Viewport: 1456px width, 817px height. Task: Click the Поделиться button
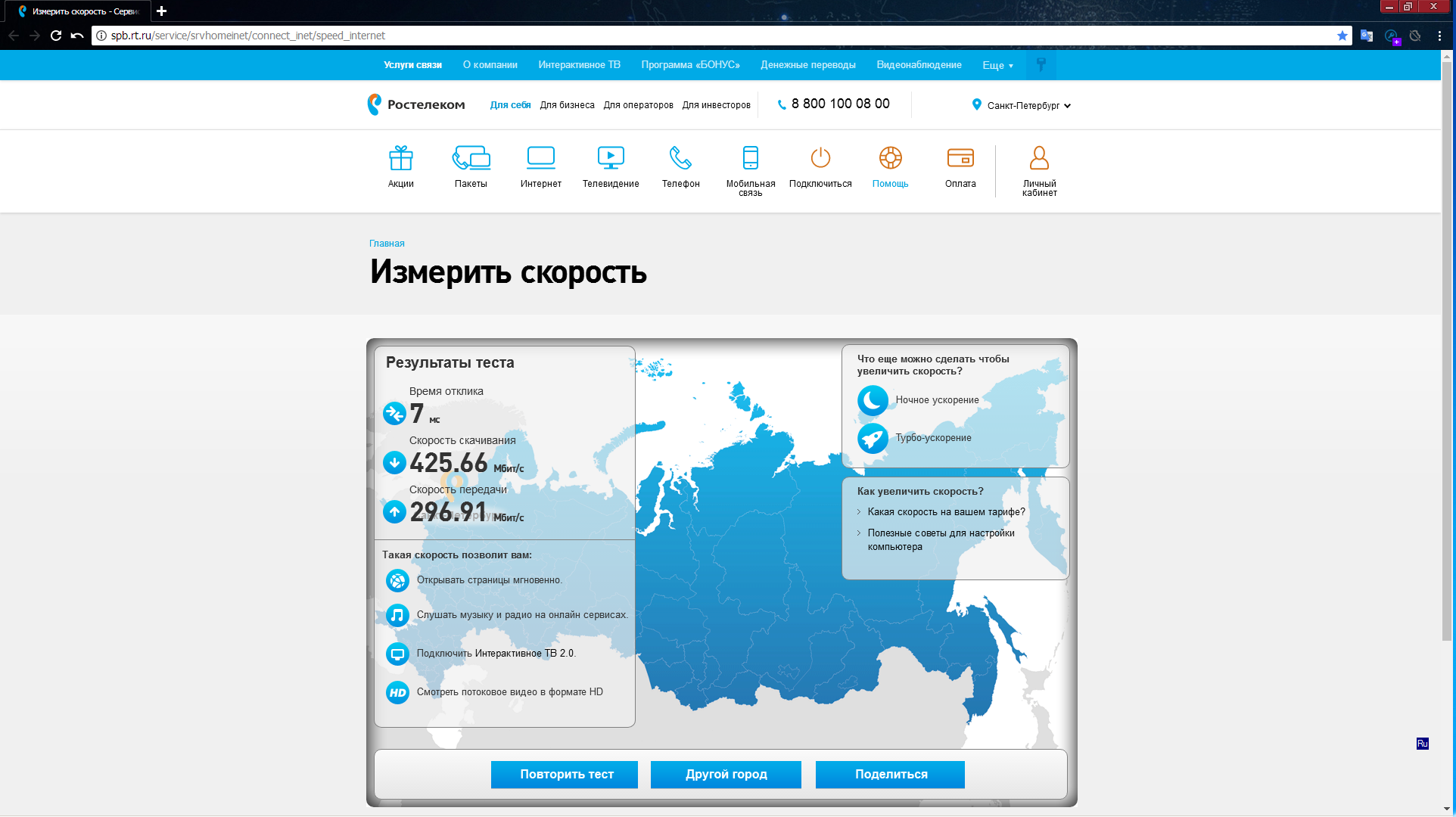pos(890,775)
